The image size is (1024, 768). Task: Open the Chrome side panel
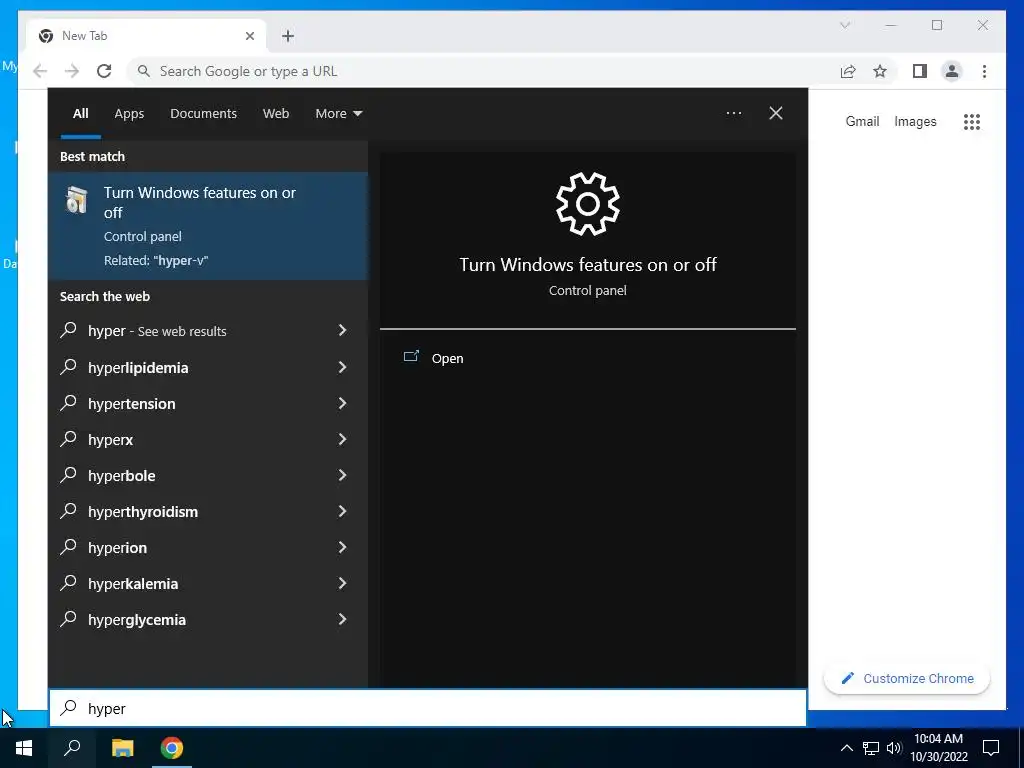coord(920,71)
